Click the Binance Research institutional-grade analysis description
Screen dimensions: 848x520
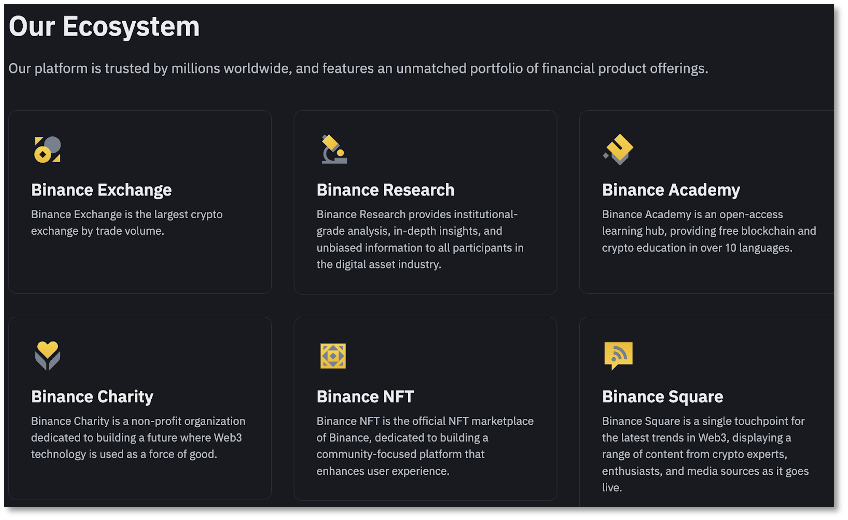coord(419,240)
